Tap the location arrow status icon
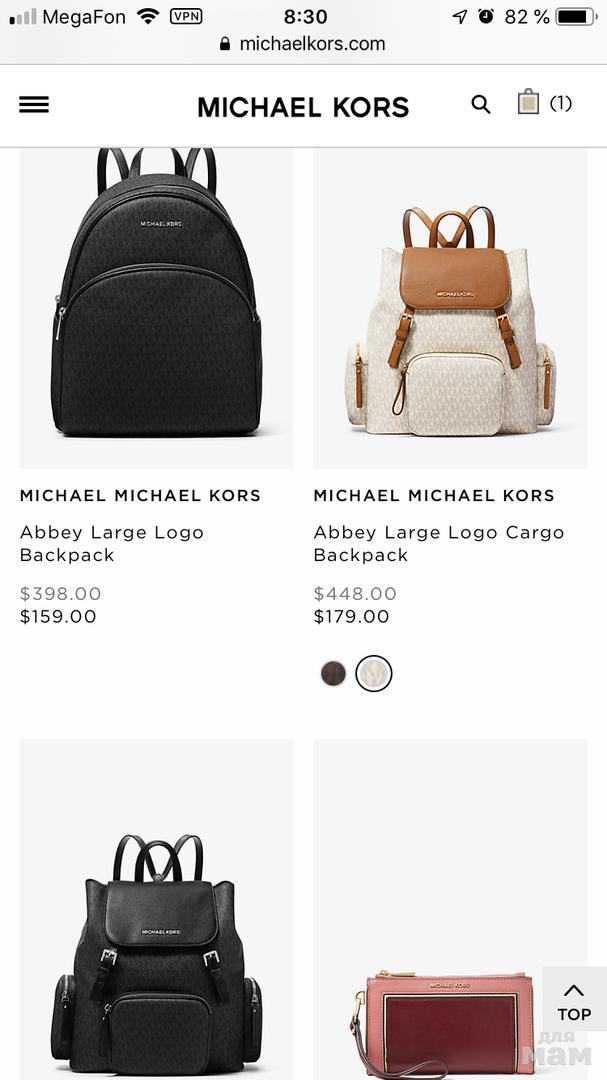 tap(460, 17)
